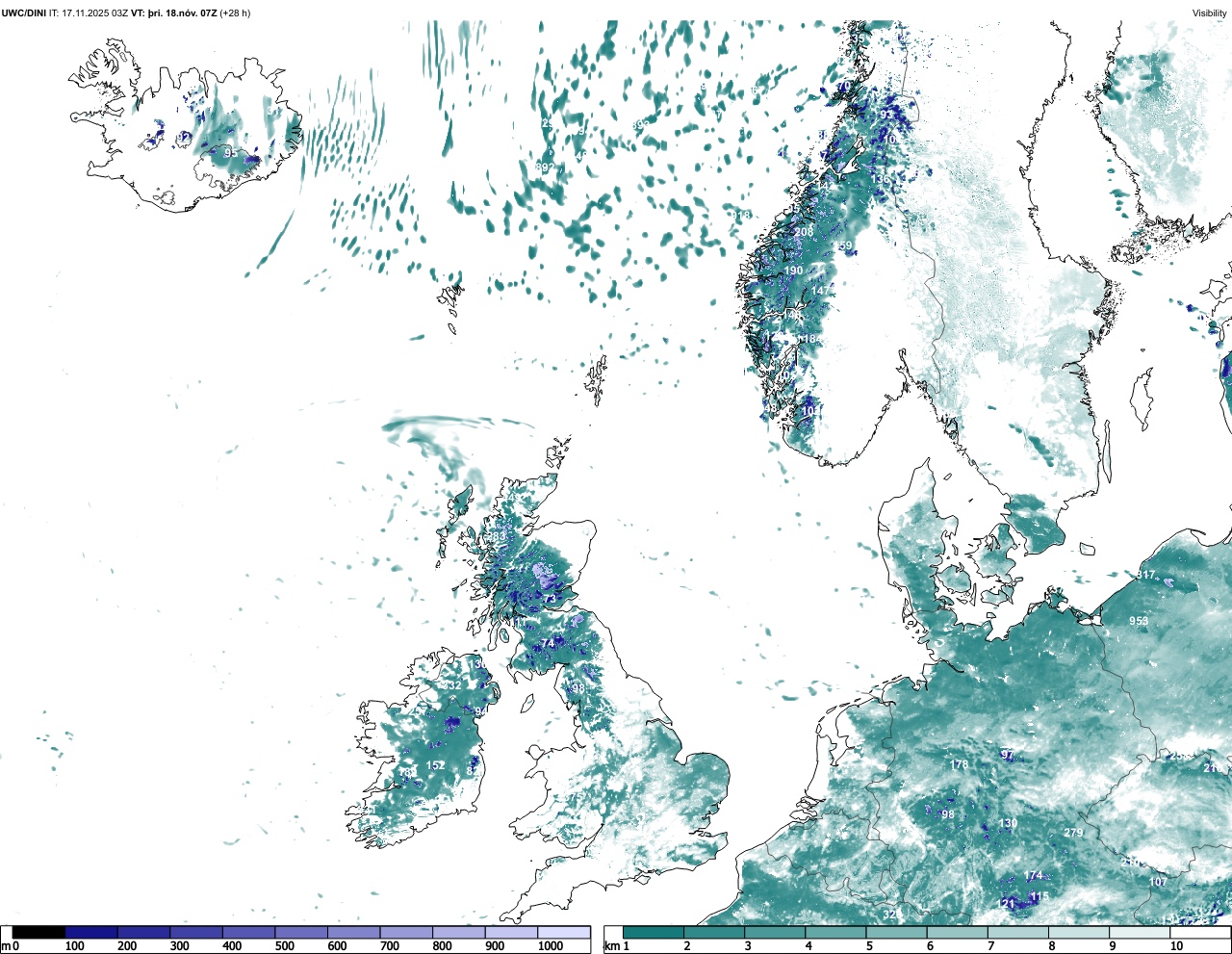
Task: Click the "10" km legend tick label
Action: coord(1176,946)
